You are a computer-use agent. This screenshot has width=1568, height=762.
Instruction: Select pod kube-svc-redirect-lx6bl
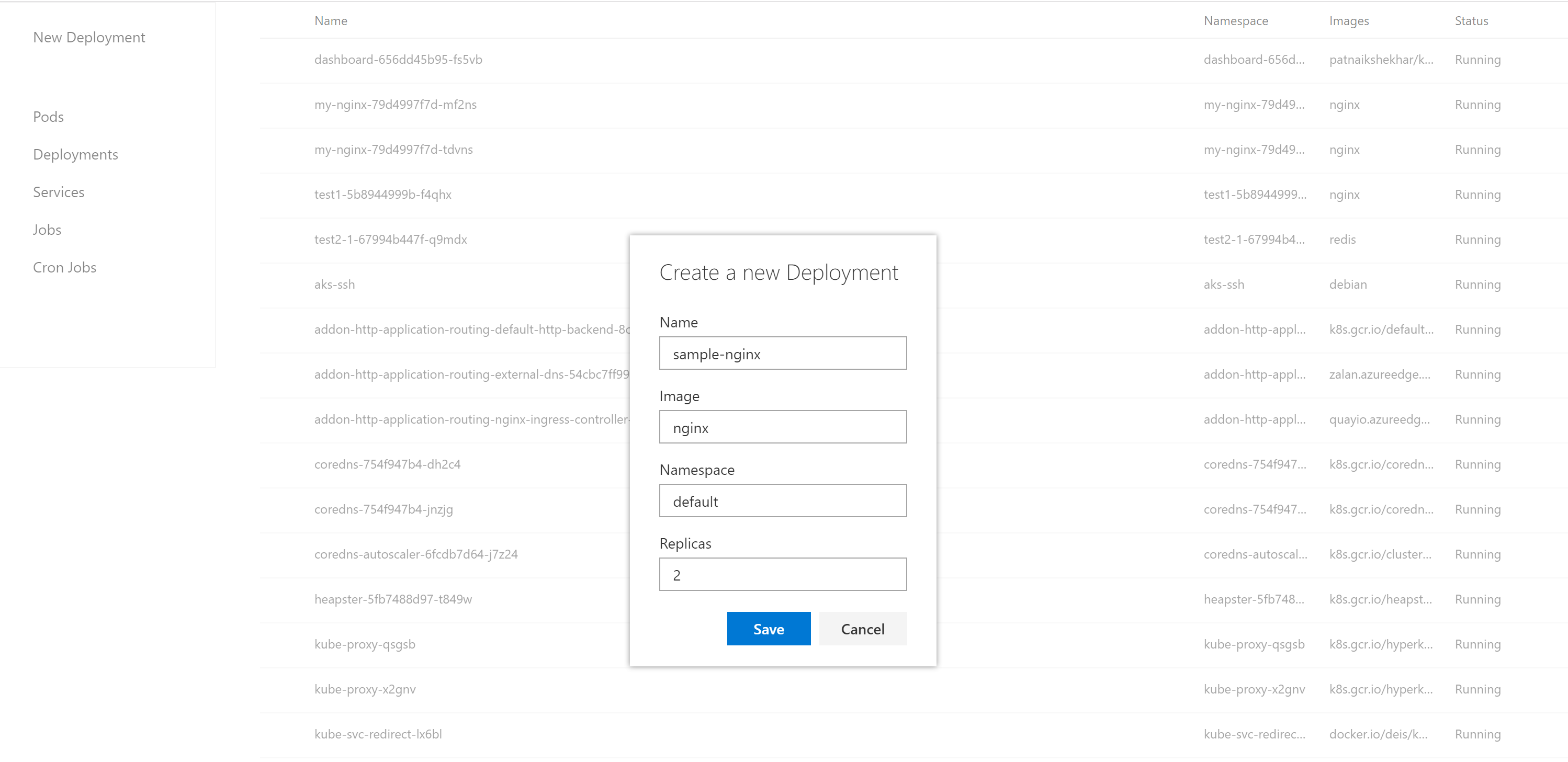coord(378,734)
